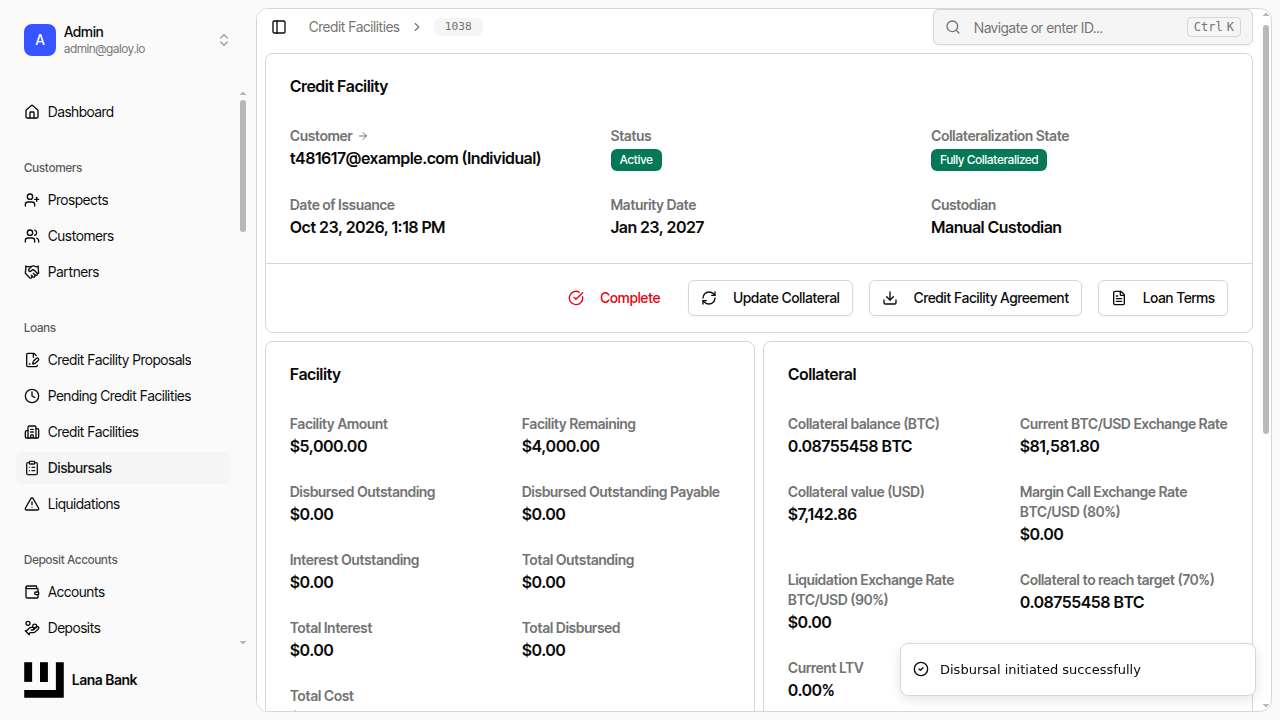Click the collateral value $7,142.86
This screenshot has height=720, width=1280.
pos(822,514)
